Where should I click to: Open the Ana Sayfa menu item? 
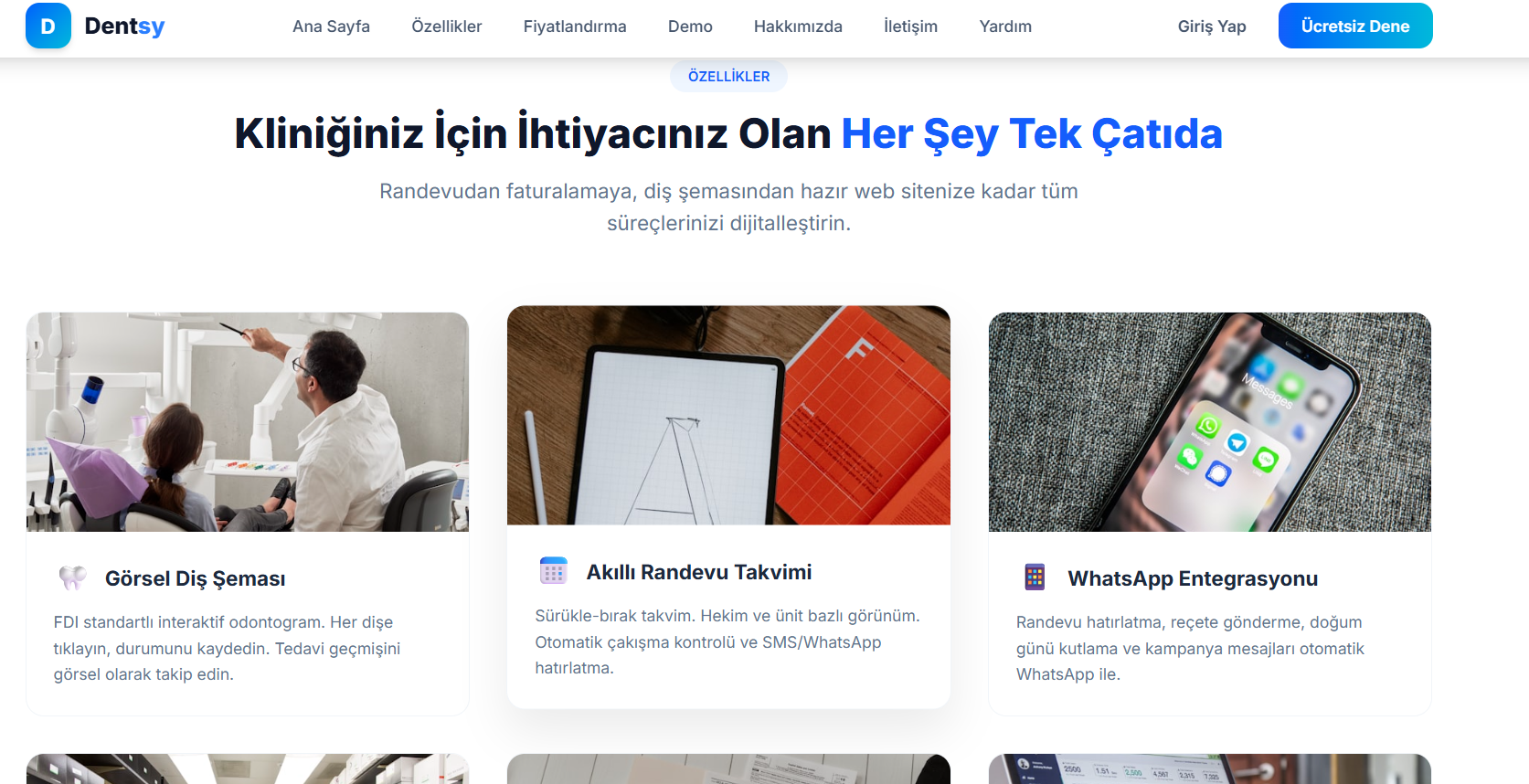pyautogui.click(x=331, y=26)
